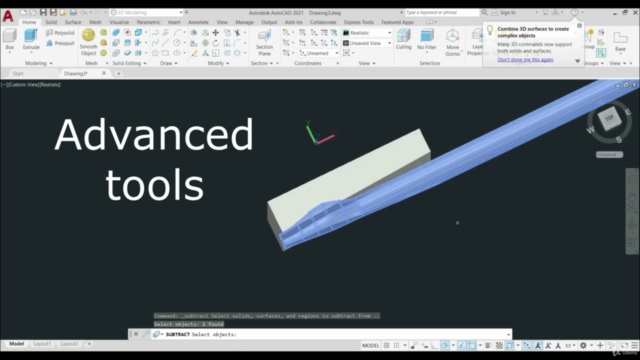Click the Save icon in quick access toolbar
This screenshot has width=640, height=360.
43,13
